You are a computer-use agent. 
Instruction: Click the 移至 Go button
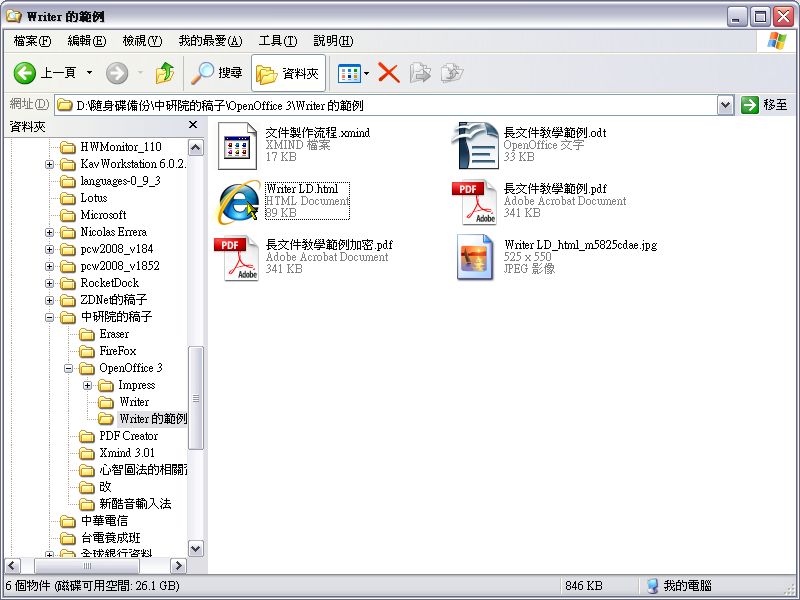pos(764,105)
